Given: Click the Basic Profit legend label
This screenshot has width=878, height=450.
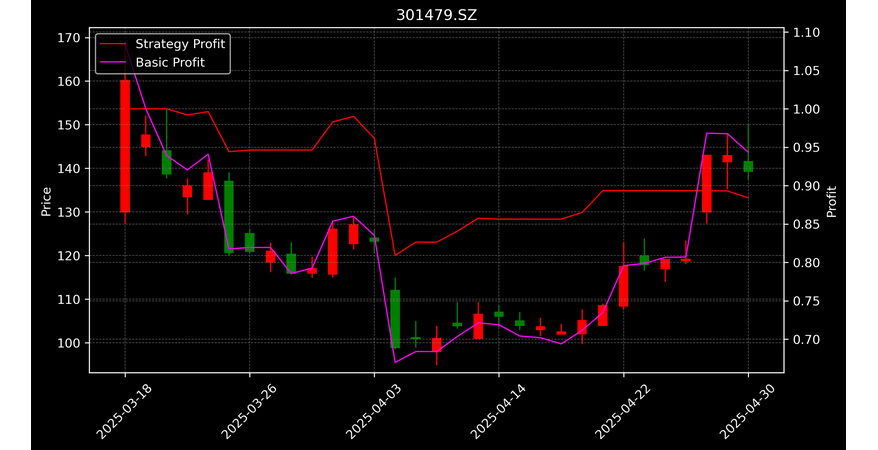Looking at the screenshot, I should [170, 62].
